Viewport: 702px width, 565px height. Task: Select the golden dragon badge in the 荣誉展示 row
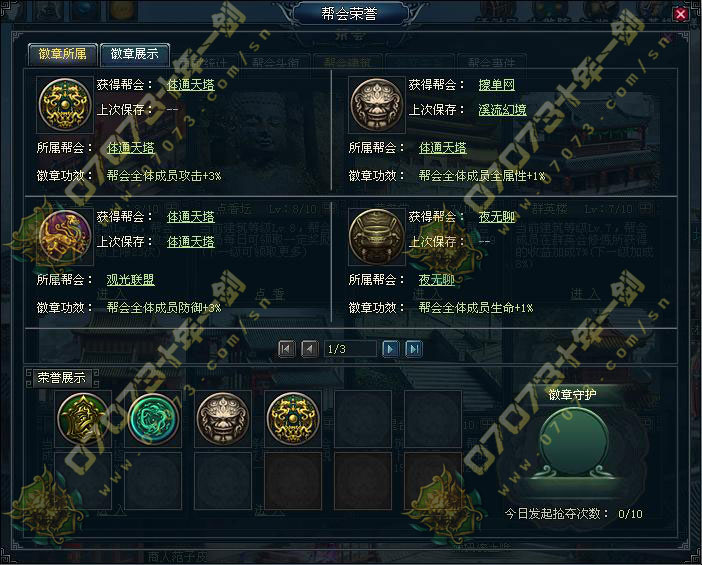(x=293, y=419)
